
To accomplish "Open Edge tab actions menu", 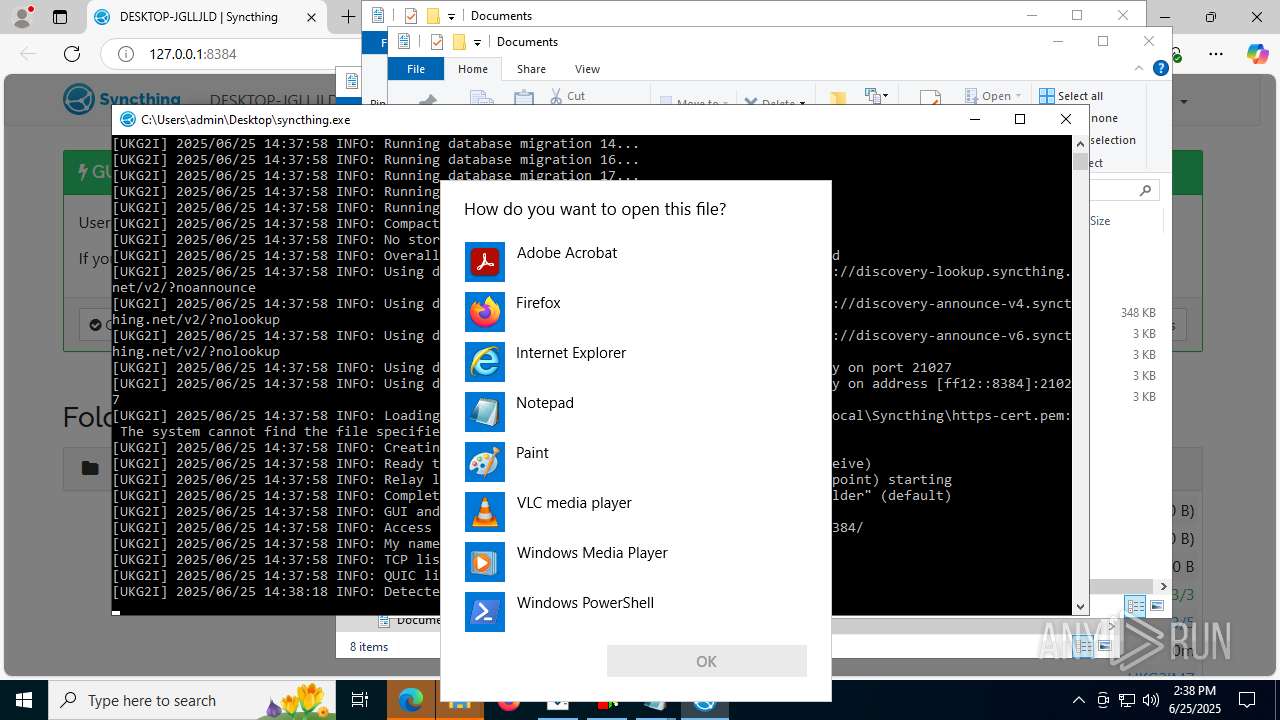I will point(60,17).
